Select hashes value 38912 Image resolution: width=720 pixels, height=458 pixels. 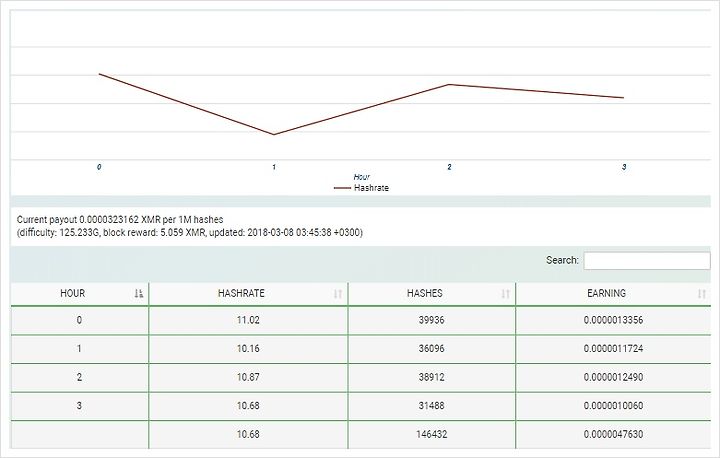431,377
